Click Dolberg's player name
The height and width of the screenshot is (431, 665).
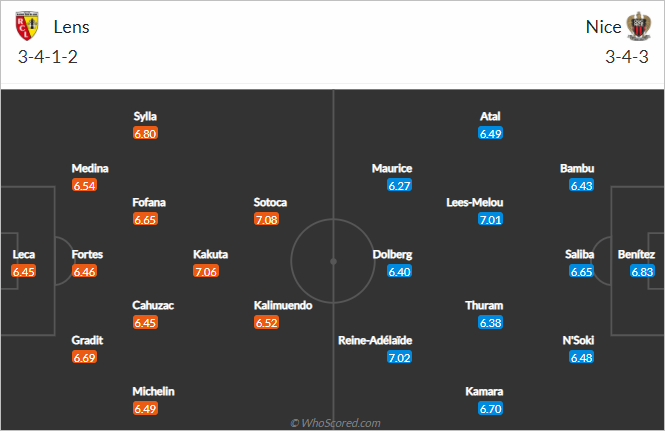coord(392,255)
